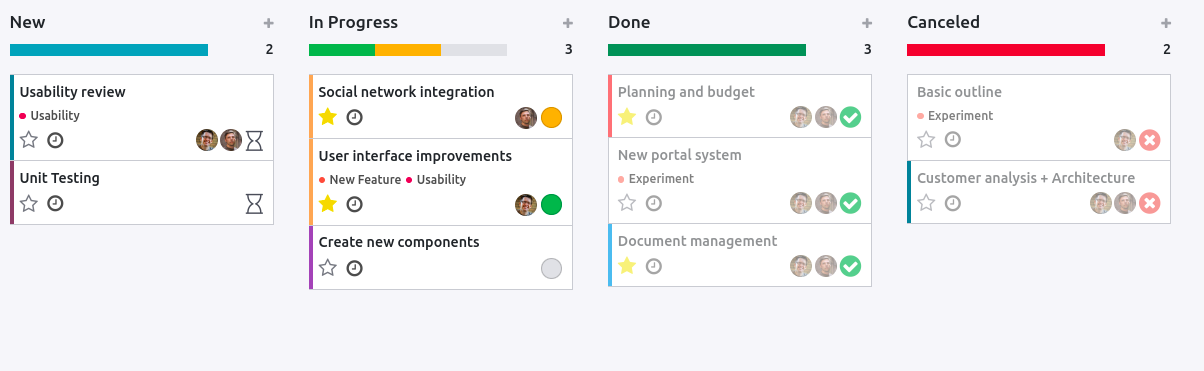Star the Usability review task
The image size is (1204, 371).
29,140
